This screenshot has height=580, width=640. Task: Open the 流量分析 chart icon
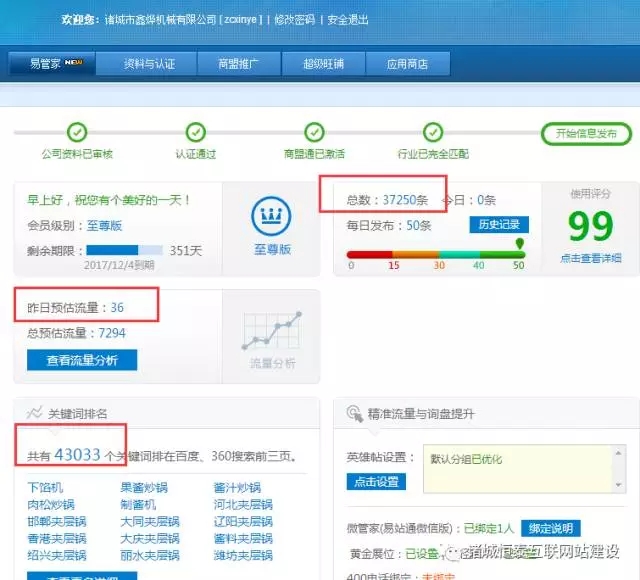(271, 333)
